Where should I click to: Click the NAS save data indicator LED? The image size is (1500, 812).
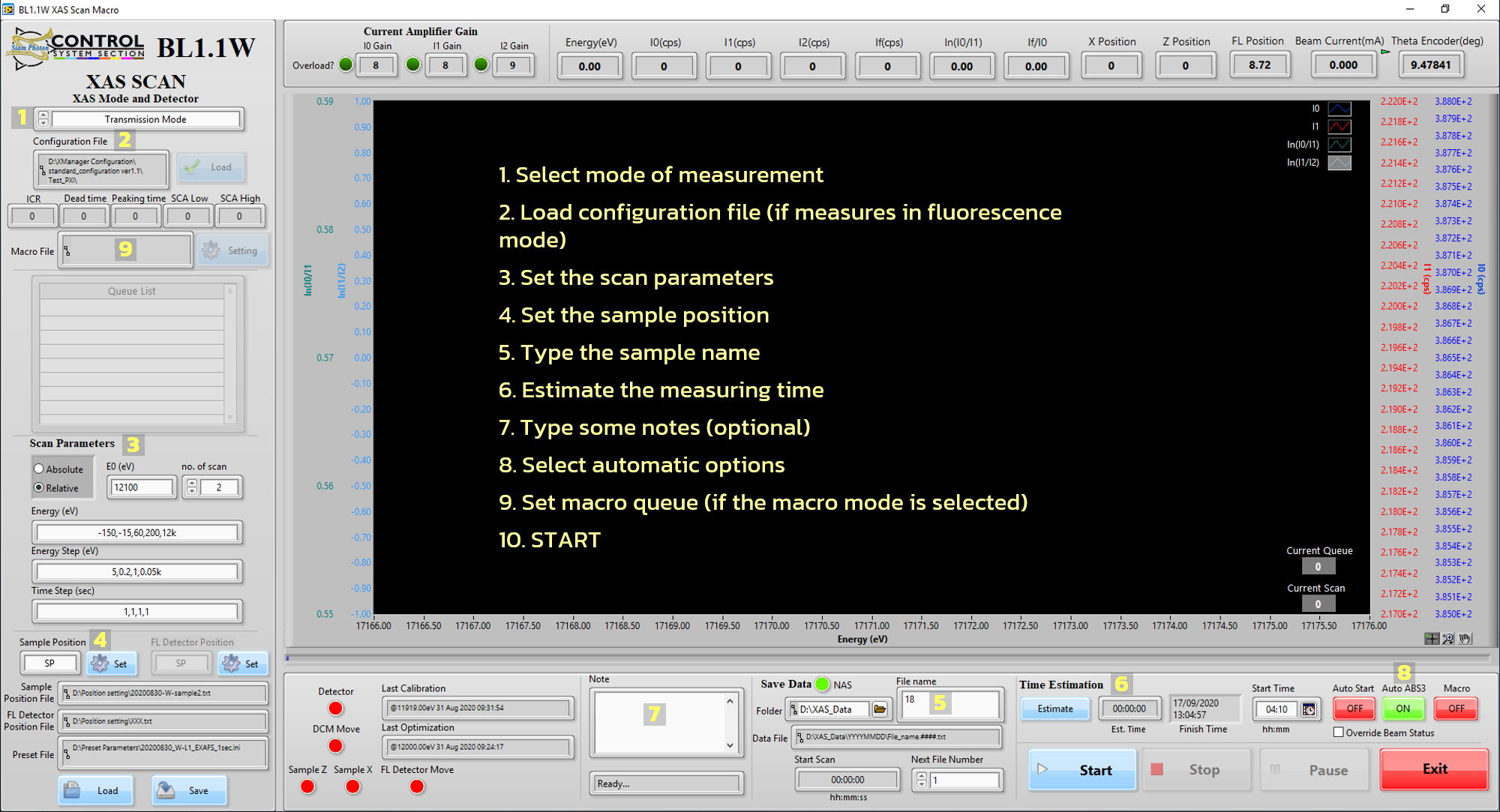pyautogui.click(x=823, y=684)
